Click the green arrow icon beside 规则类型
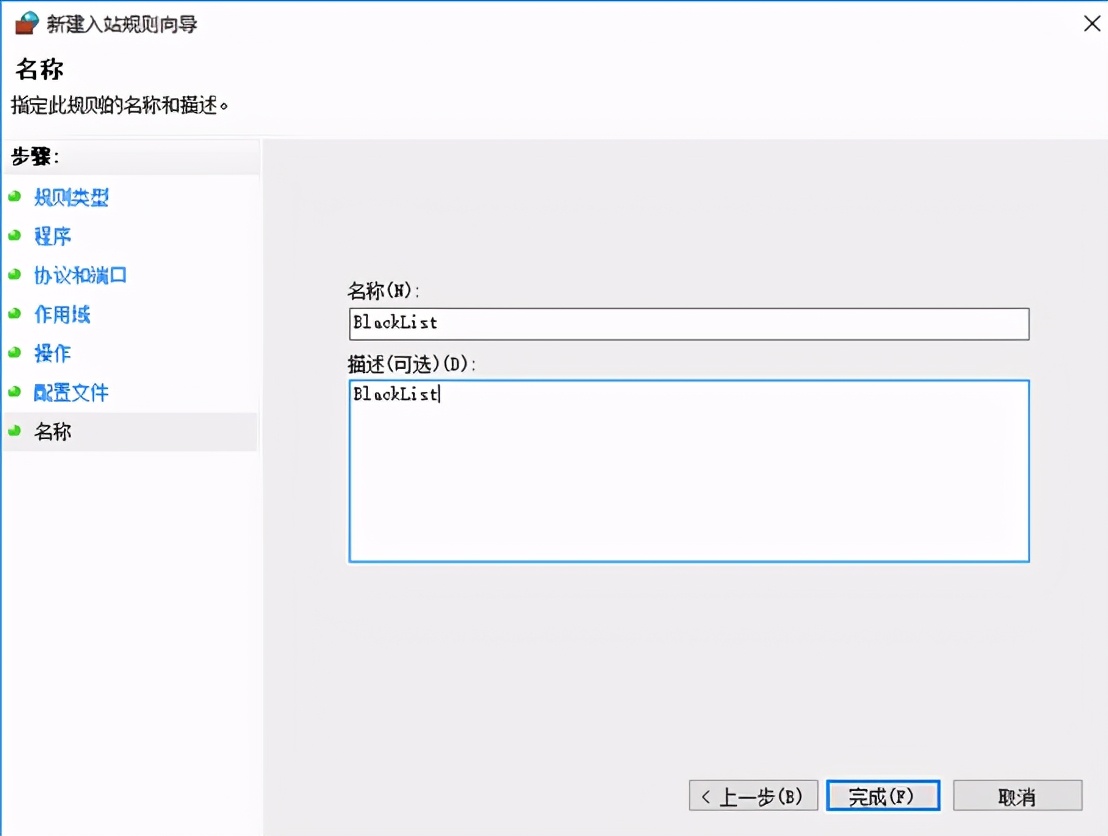Viewport: 1108px width, 836px height. pos(15,197)
